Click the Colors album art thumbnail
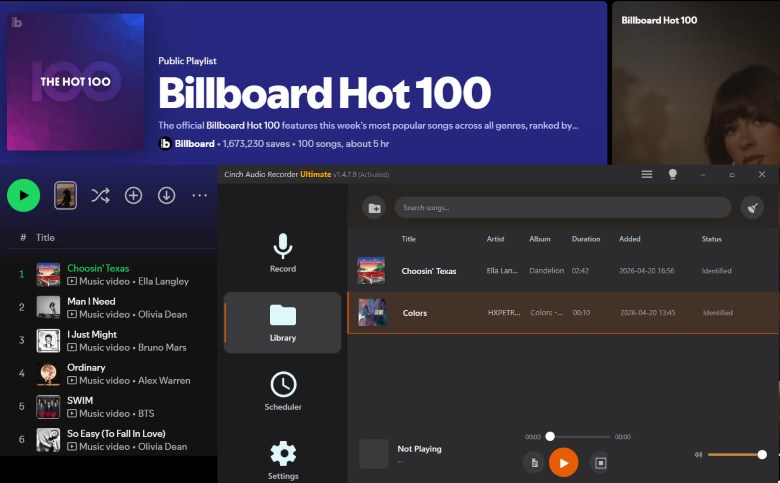The image size is (780, 483). tap(372, 312)
